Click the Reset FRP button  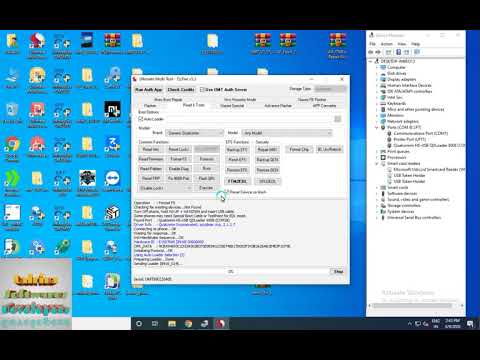pyautogui.click(x=151, y=178)
